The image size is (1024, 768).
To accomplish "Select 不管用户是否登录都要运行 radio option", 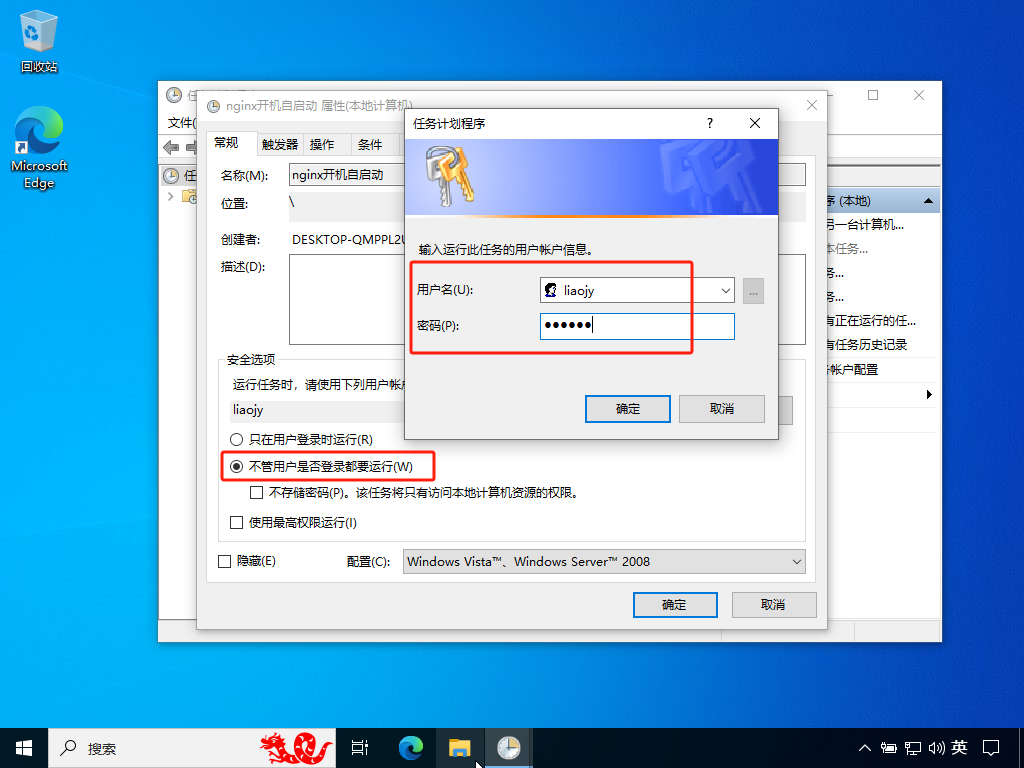I will pos(322,466).
